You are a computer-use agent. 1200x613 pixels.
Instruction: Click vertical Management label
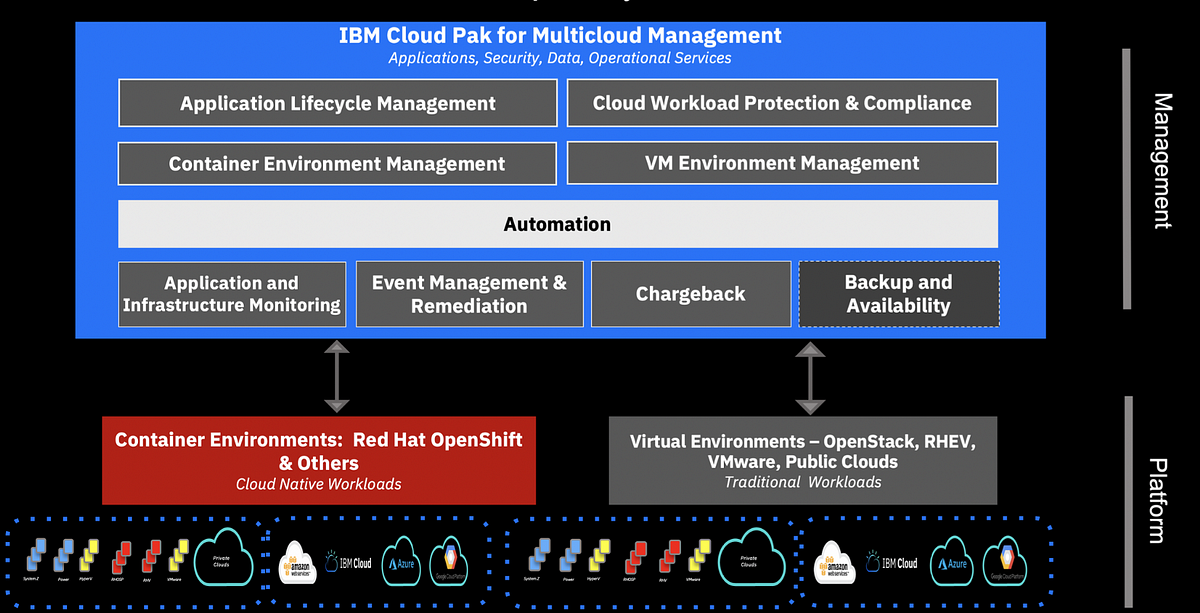1162,161
